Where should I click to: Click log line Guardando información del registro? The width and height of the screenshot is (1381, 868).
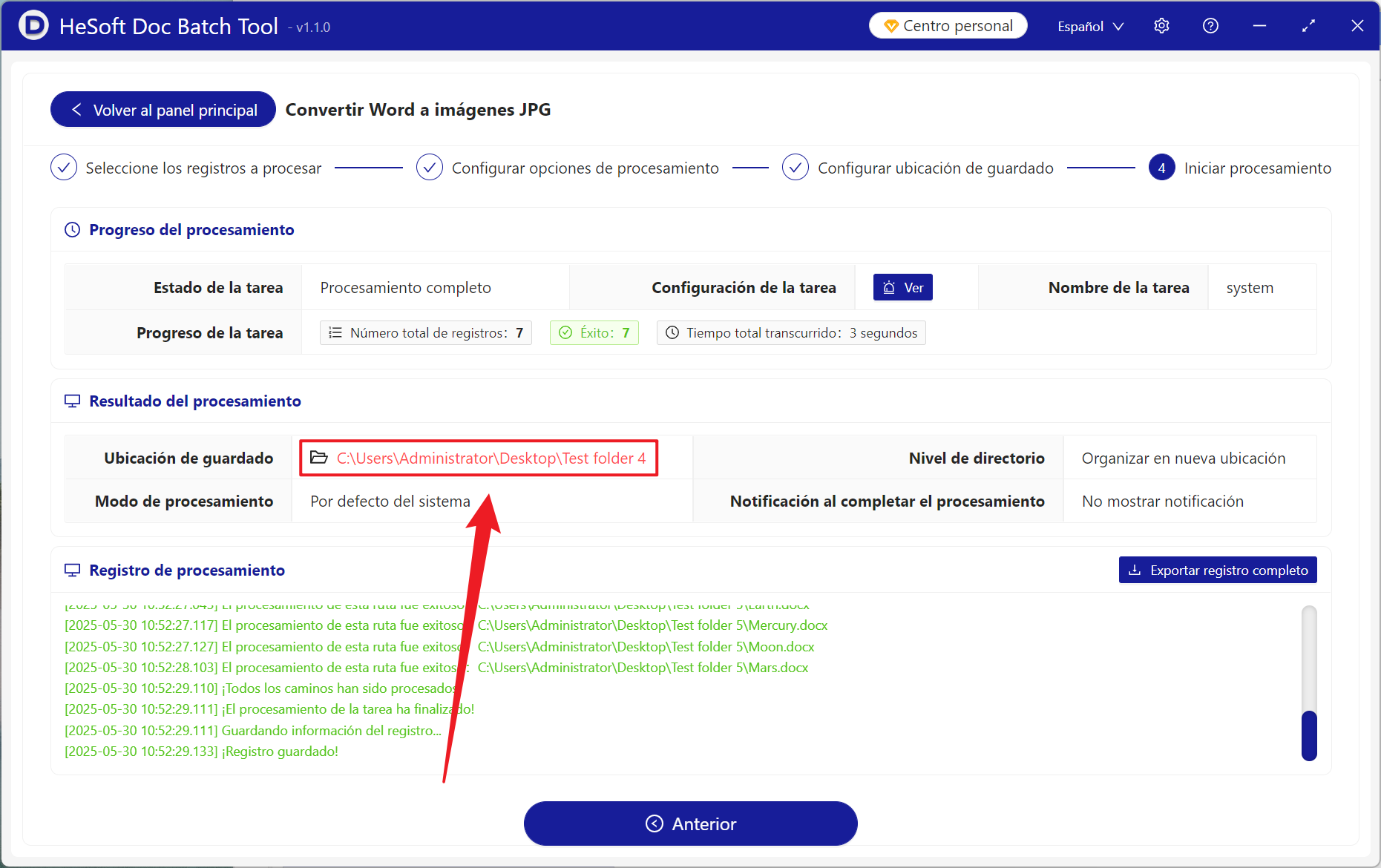pyautogui.click(x=253, y=731)
